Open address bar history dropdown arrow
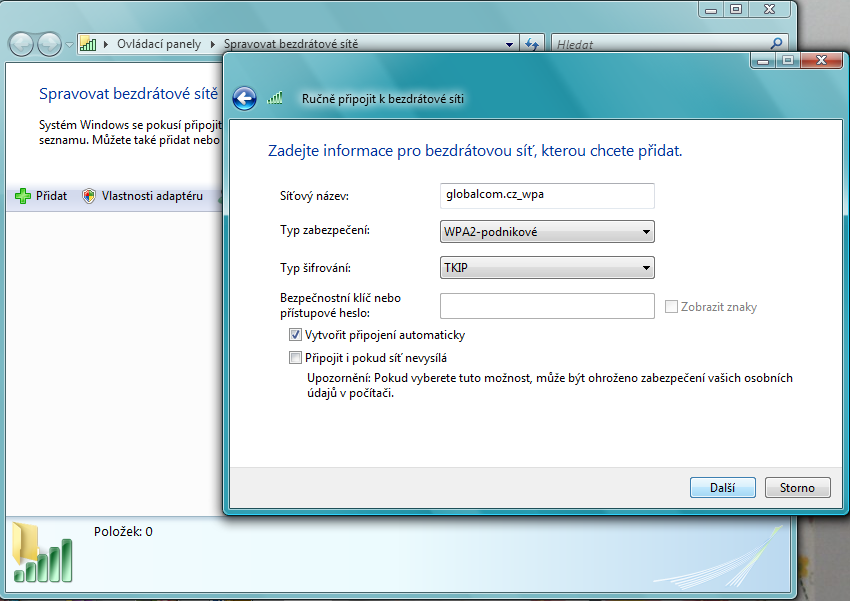Image resolution: width=850 pixels, height=601 pixels. (x=510, y=45)
